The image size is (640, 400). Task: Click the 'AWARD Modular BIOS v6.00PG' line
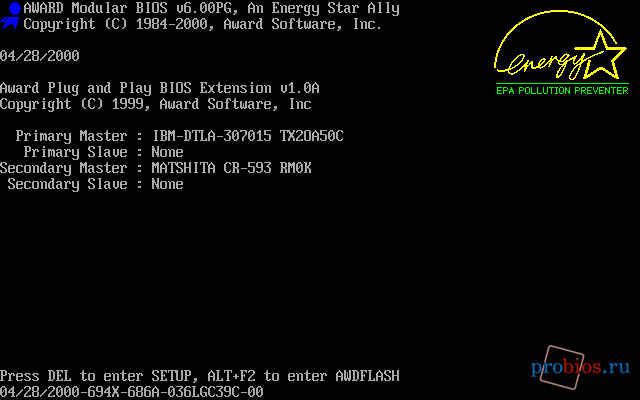click(211, 9)
